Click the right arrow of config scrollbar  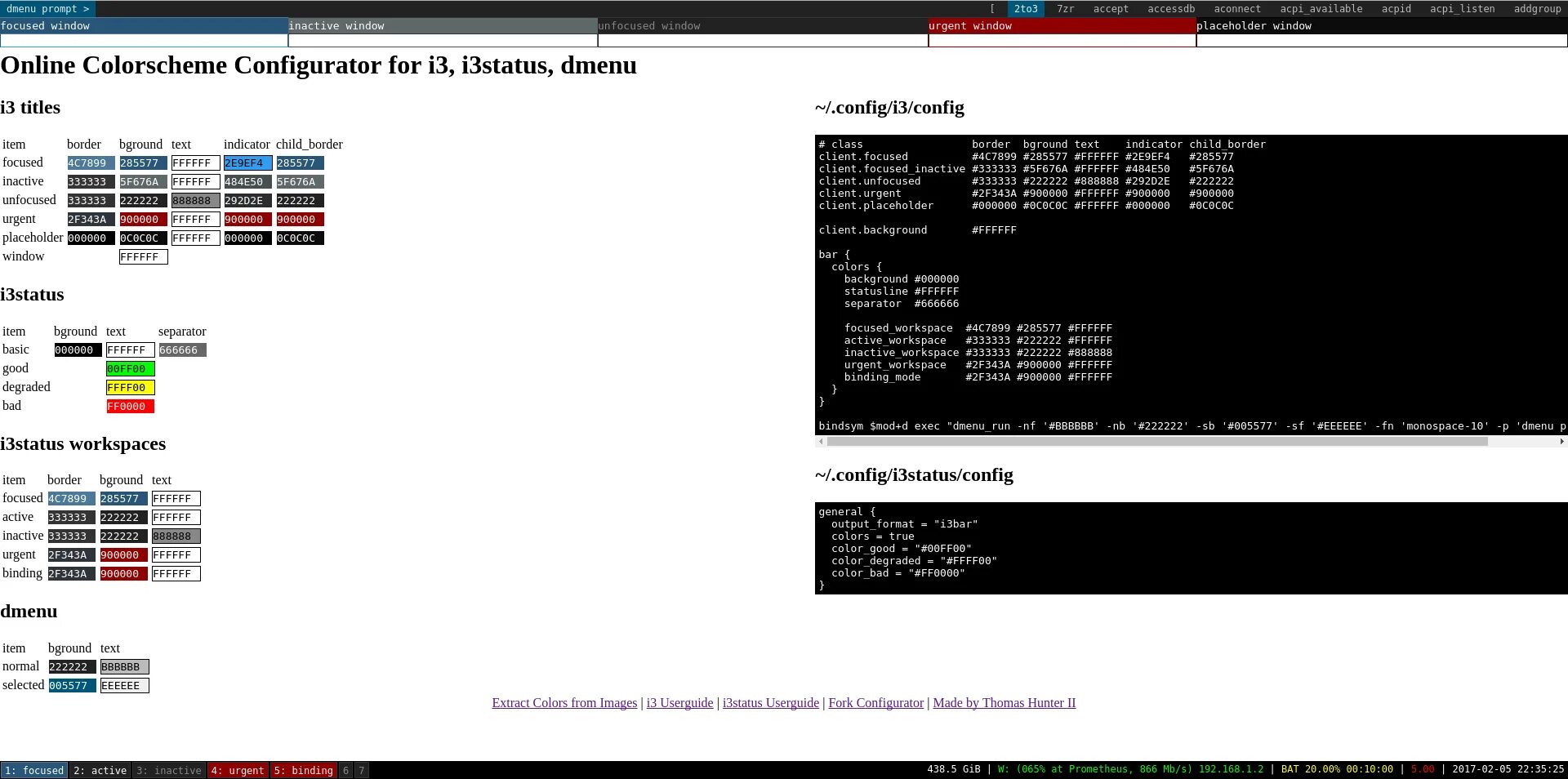coord(1561,442)
